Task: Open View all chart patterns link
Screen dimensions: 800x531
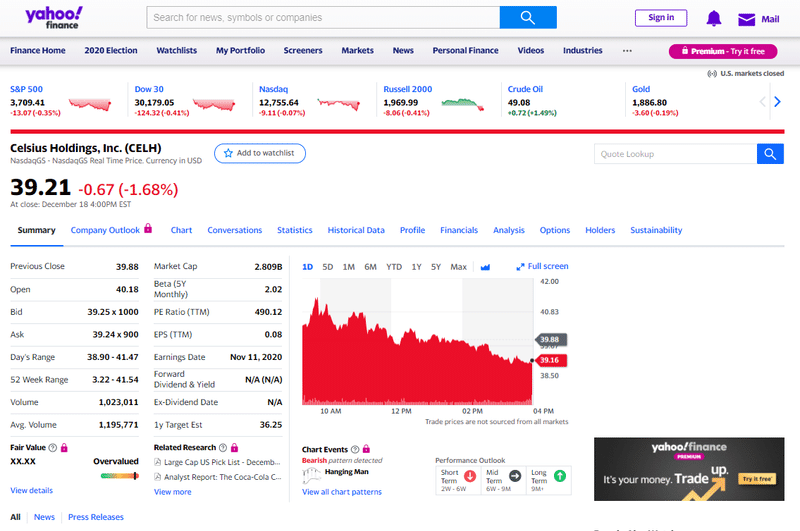Action: [342, 492]
